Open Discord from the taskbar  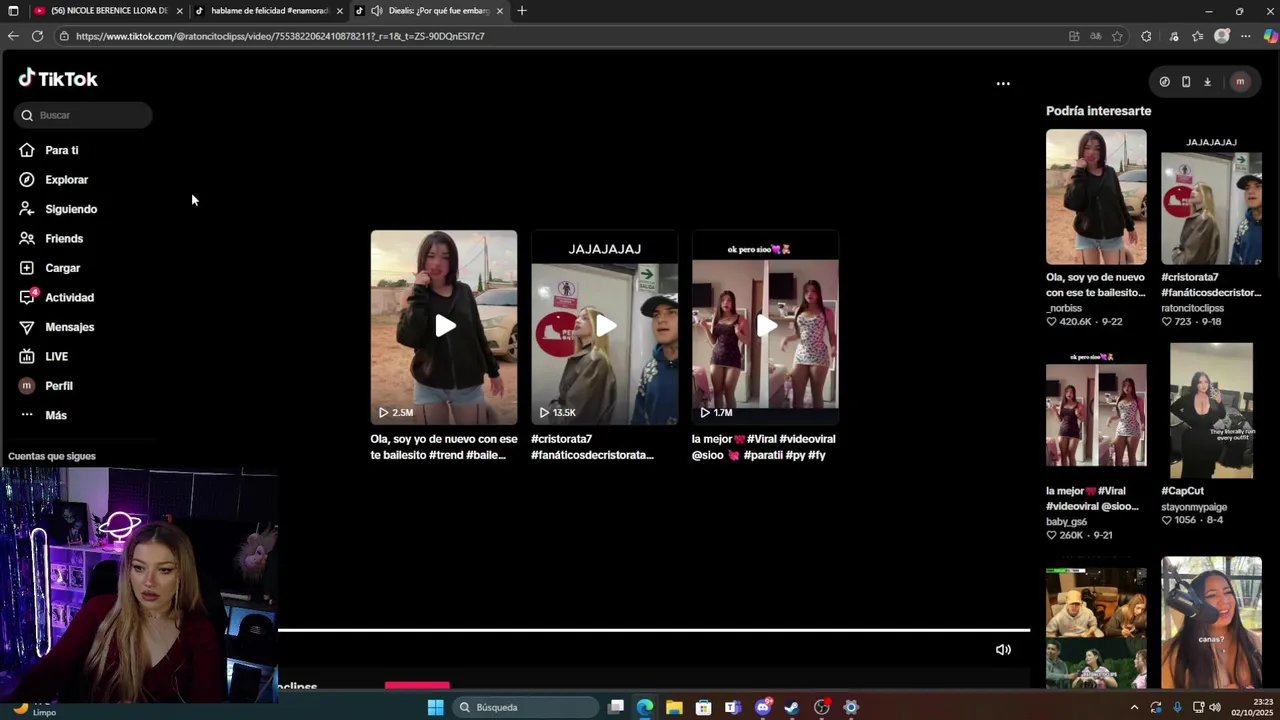763,707
